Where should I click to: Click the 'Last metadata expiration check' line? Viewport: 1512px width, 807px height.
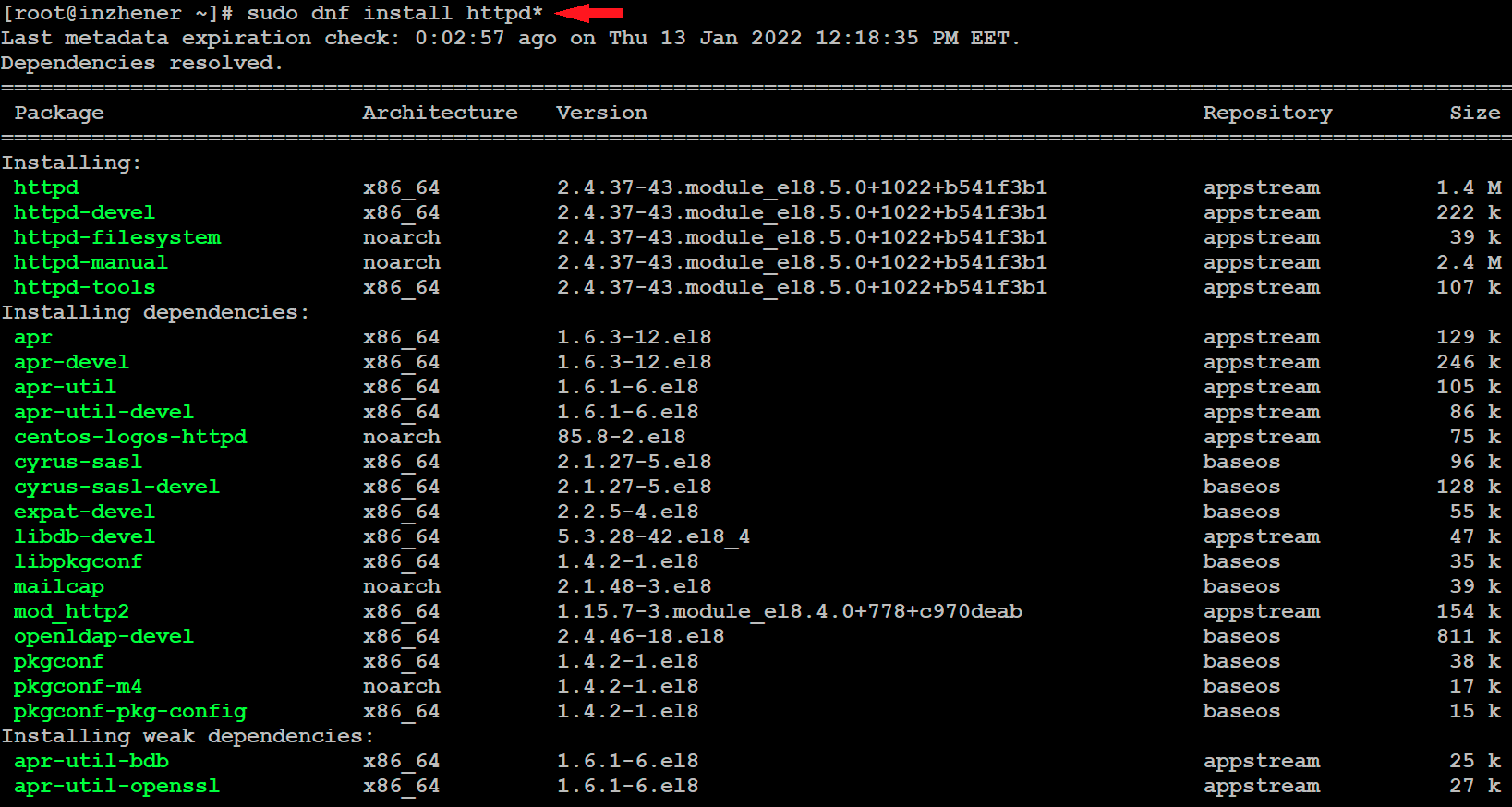(510, 38)
